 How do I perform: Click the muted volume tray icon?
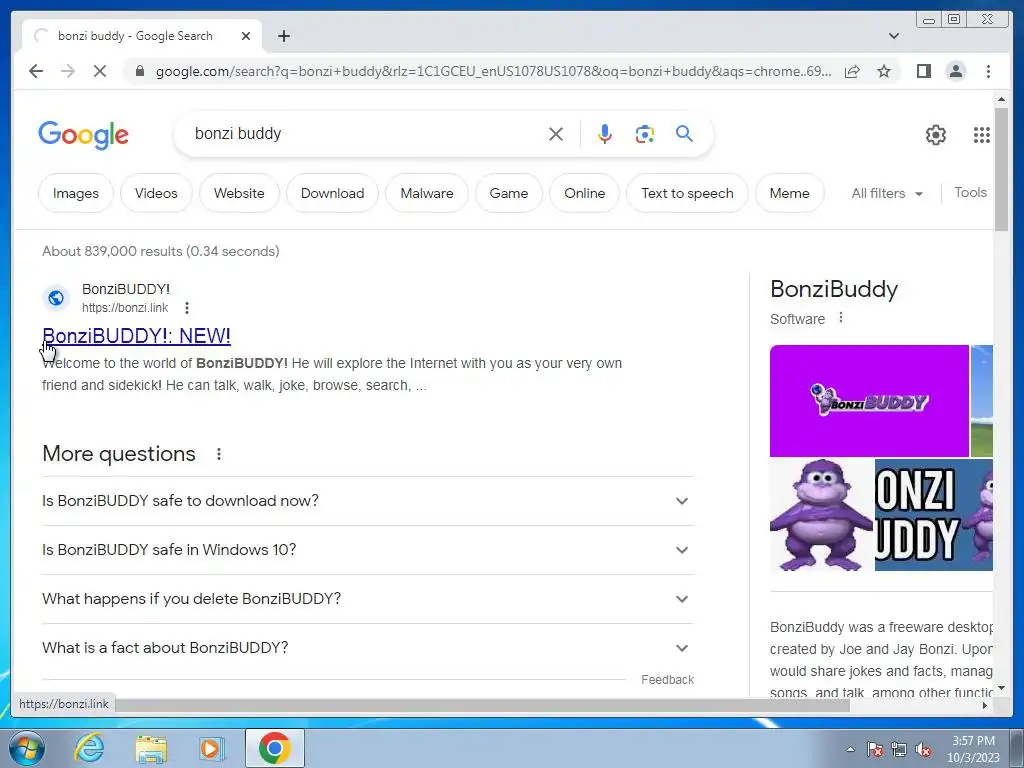click(x=923, y=750)
